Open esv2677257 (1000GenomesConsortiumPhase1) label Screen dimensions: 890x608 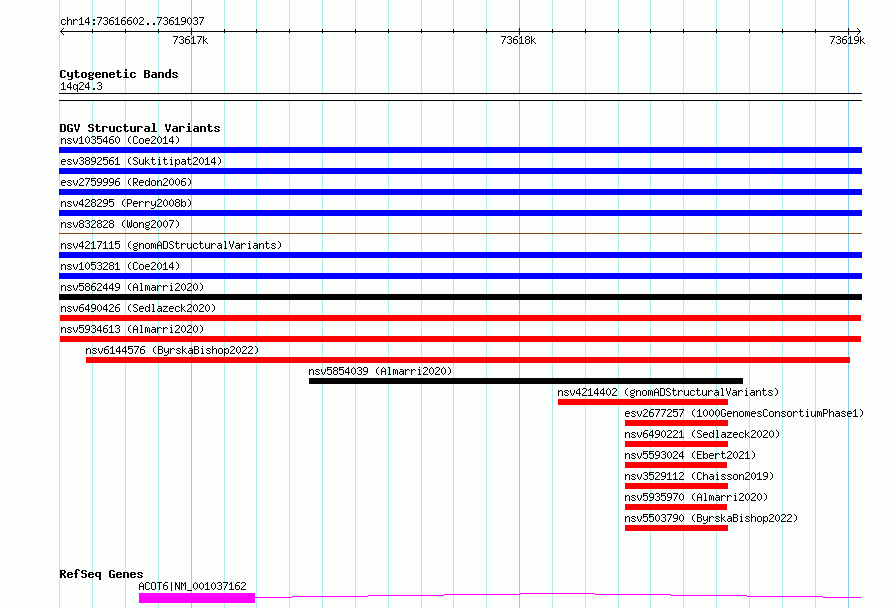click(744, 413)
